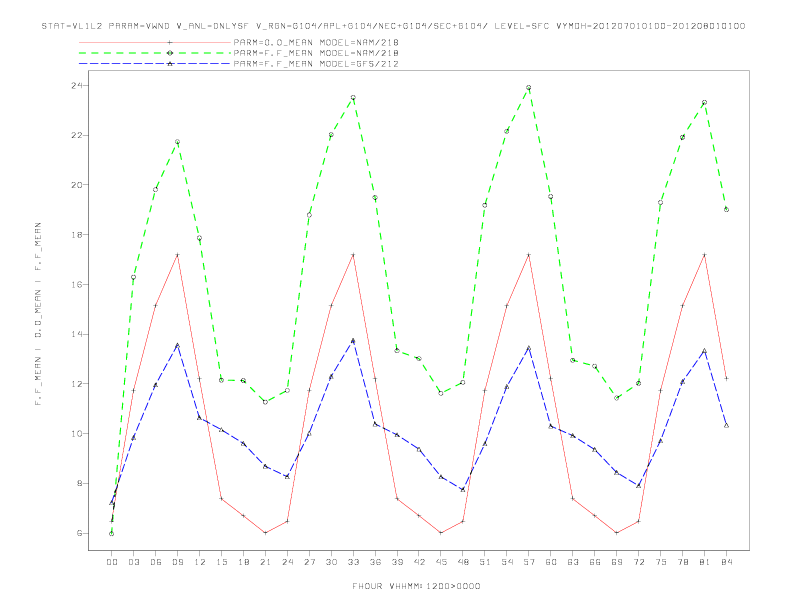The image size is (792, 612).
Task: Click x-axis tick label 72
Action: tap(638, 562)
